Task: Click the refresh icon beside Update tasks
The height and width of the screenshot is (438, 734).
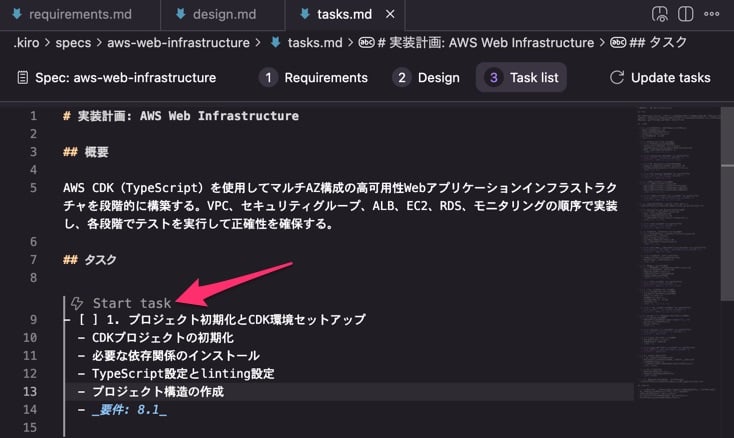Action: click(617, 78)
